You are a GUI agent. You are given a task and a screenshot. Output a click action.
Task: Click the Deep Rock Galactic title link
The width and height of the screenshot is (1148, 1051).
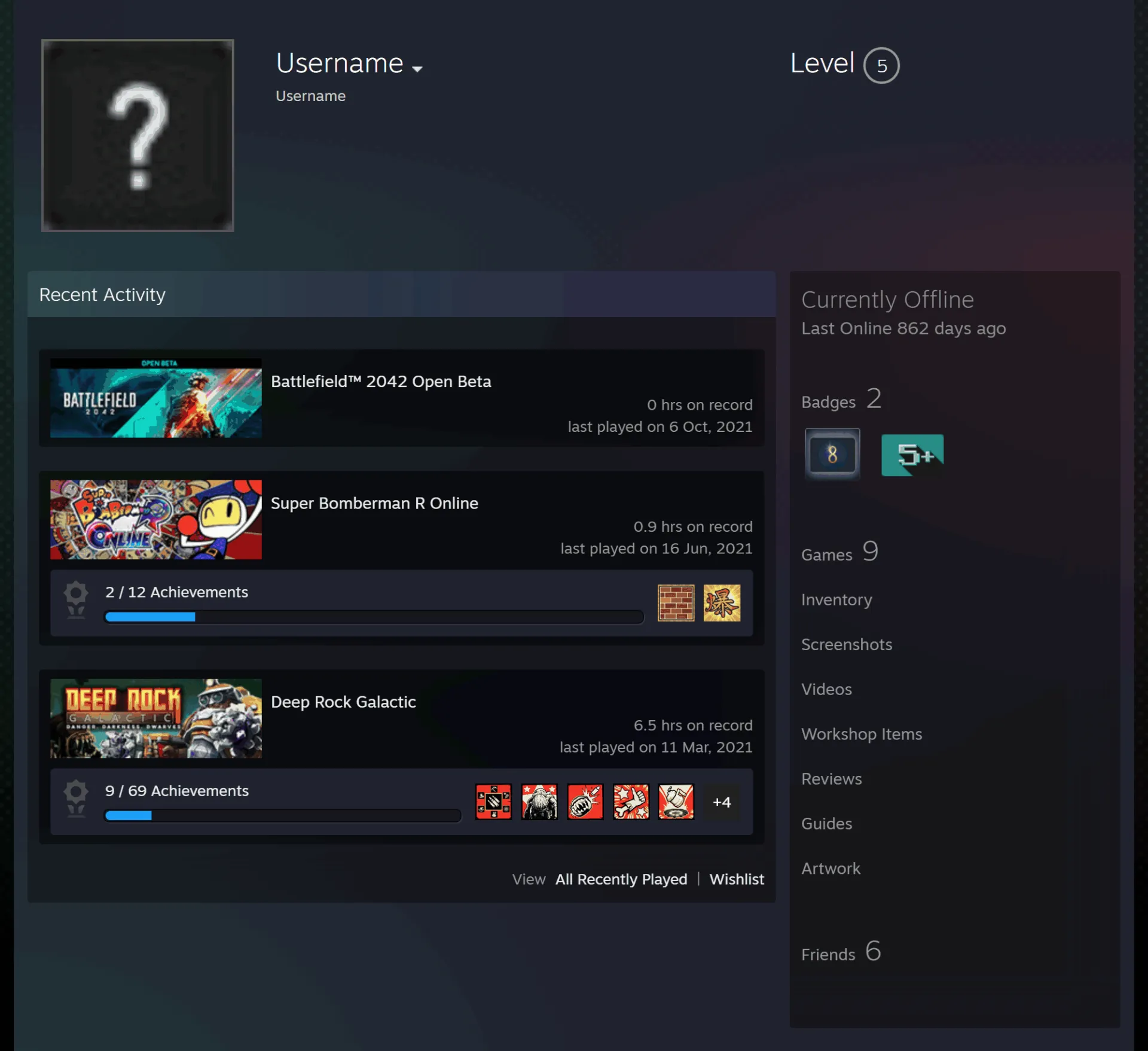click(343, 702)
